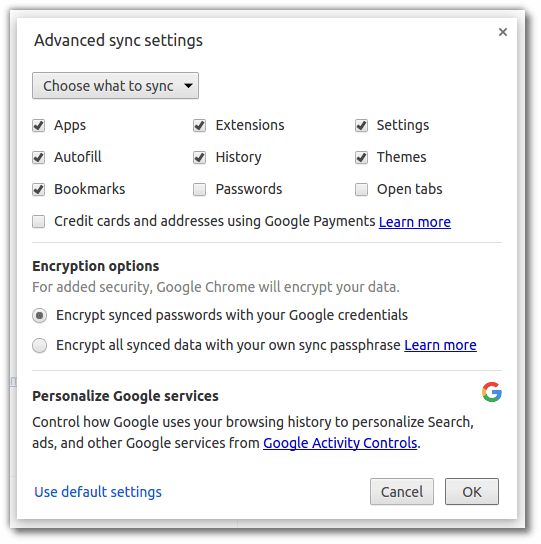Screen dimensions: 541x544
Task: Uncheck the Apps checkbox
Action: point(39,125)
